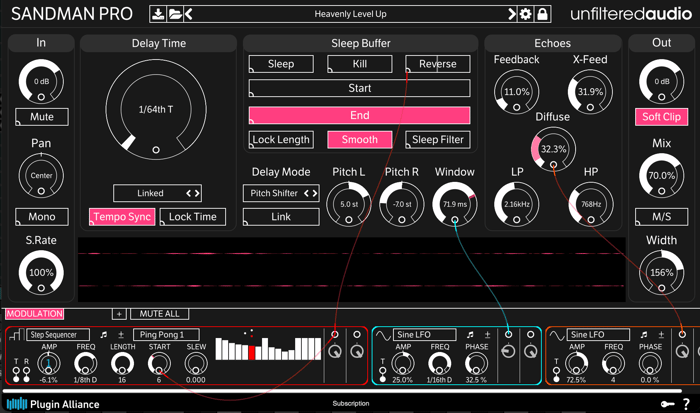Image resolution: width=700 pixels, height=413 pixels.
Task: Click the license key icon
Action: click(667, 404)
